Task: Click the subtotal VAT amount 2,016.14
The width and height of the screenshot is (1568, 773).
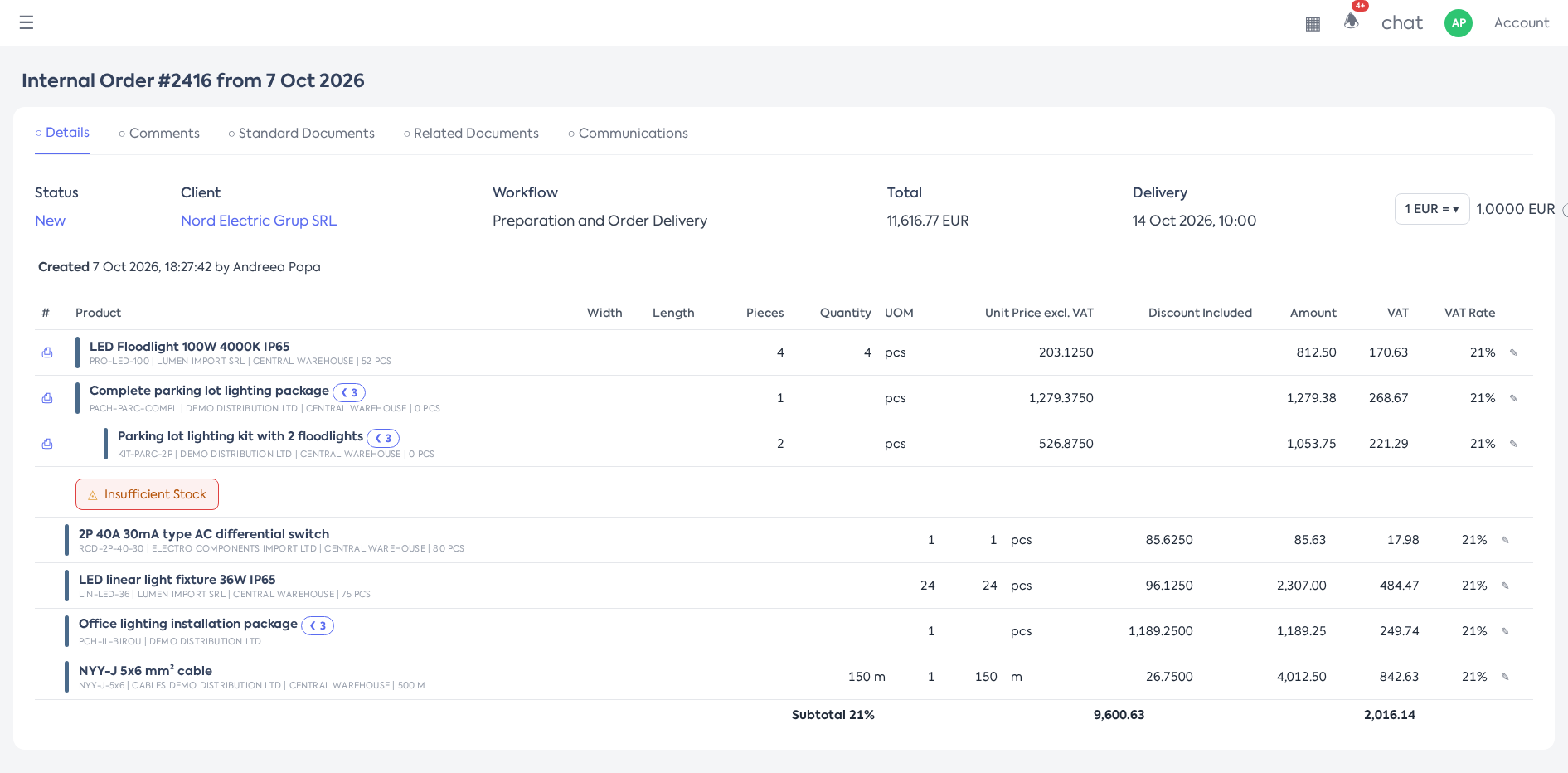Action: pyautogui.click(x=1389, y=715)
